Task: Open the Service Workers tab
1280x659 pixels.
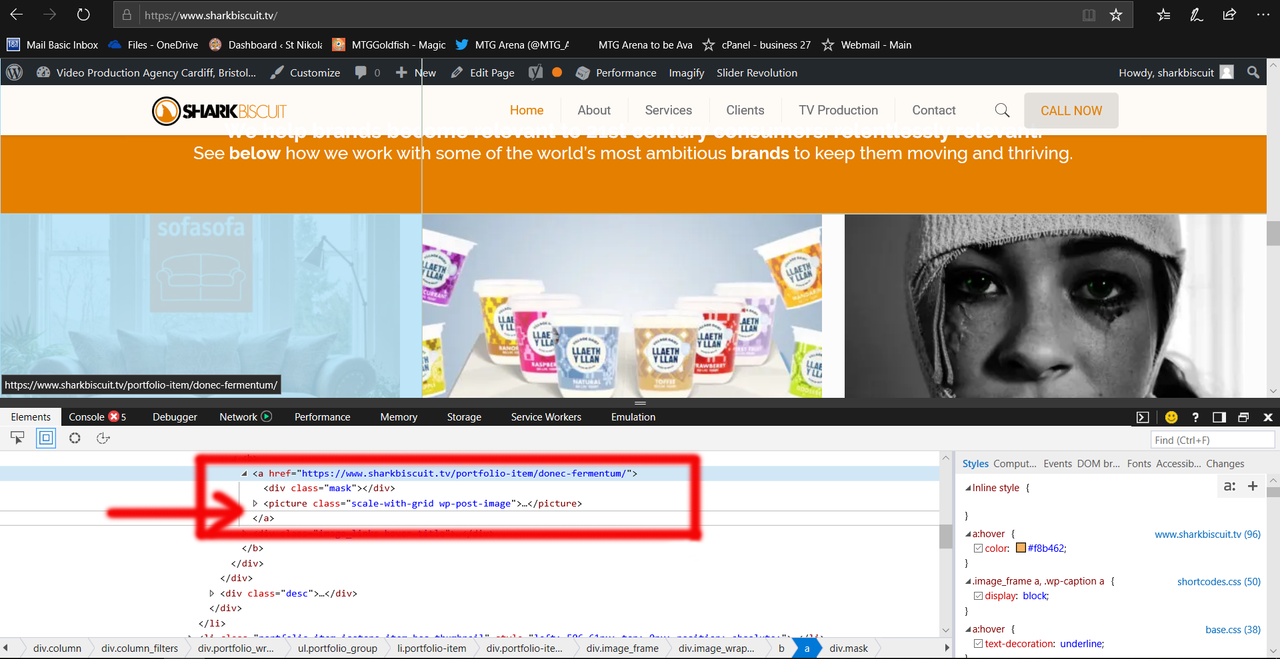Action: tap(546, 417)
